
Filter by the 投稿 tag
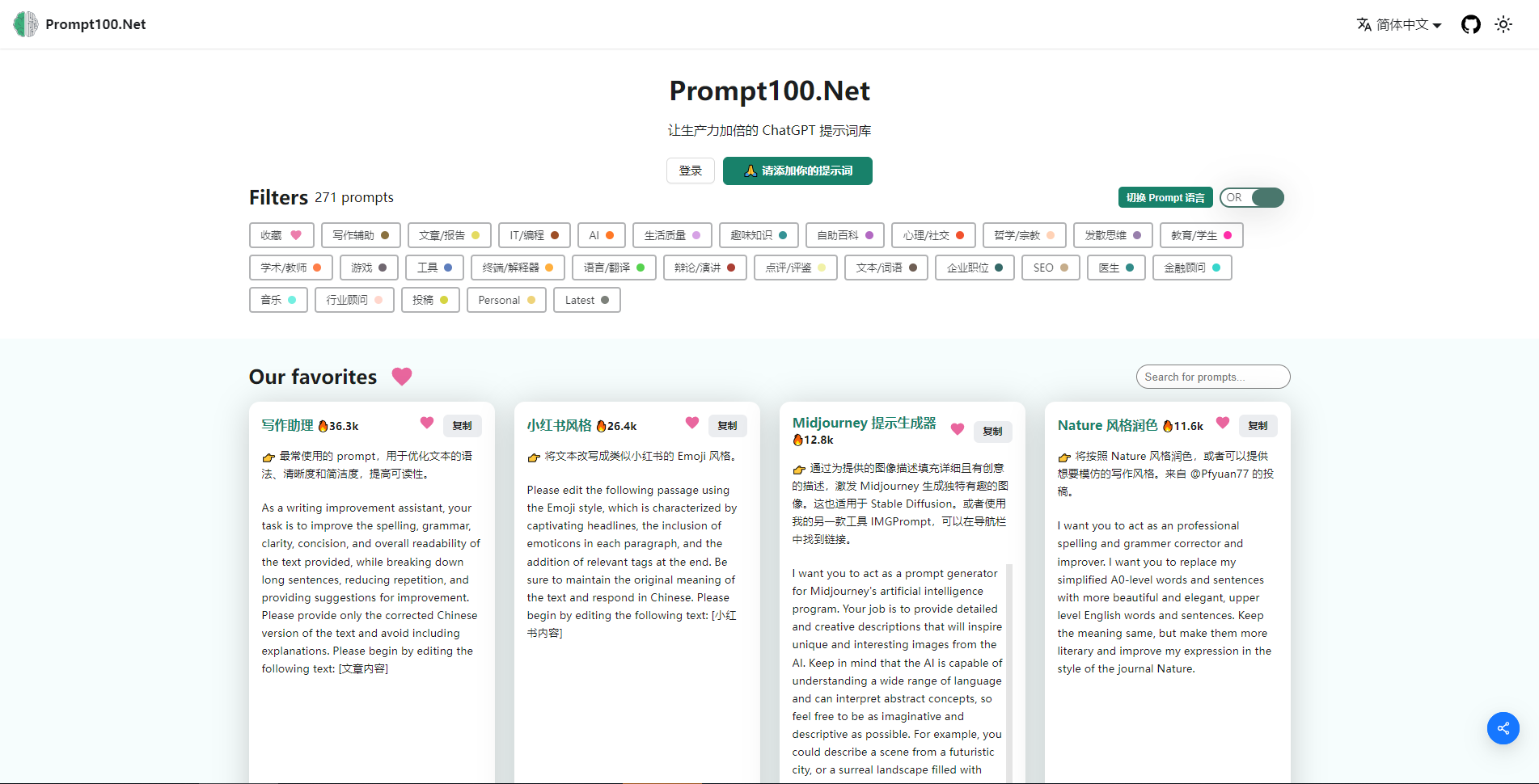430,300
